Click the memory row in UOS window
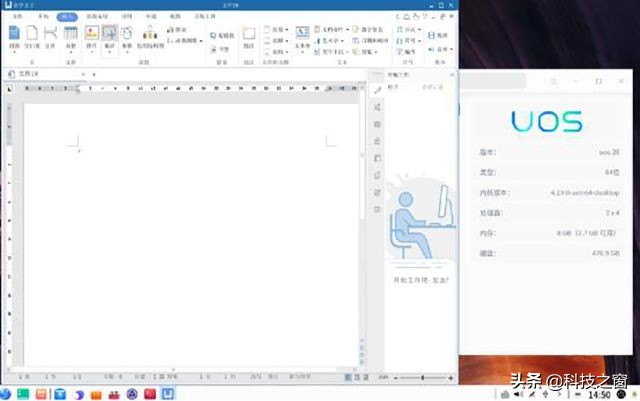640x401 pixels. tap(549, 233)
